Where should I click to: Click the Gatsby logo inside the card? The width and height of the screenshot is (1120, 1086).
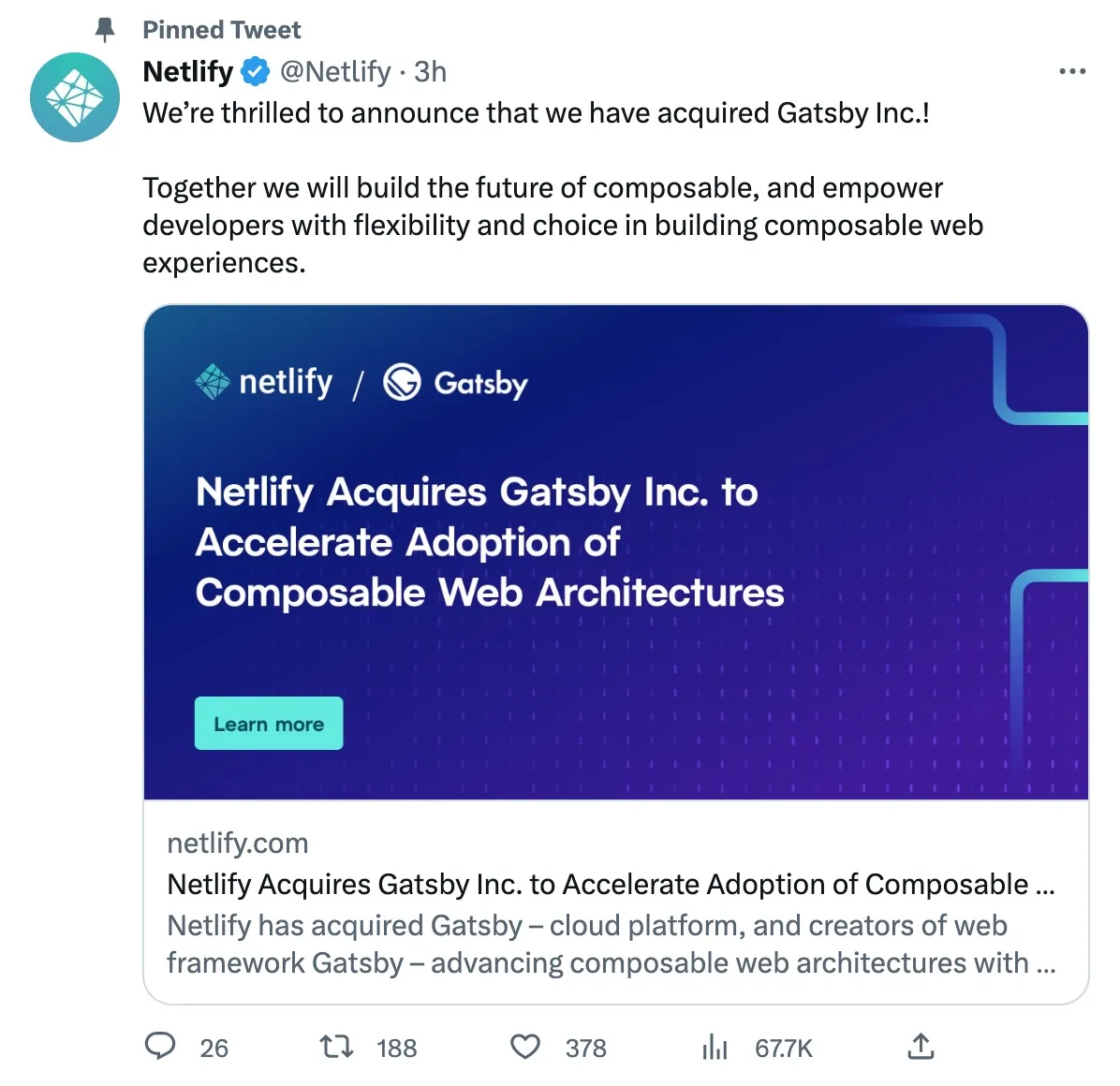[455, 383]
